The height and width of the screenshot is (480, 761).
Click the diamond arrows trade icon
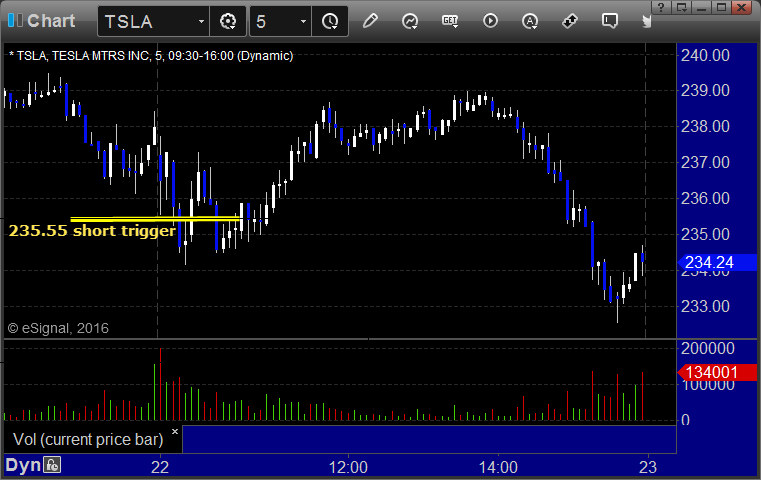click(x=570, y=21)
